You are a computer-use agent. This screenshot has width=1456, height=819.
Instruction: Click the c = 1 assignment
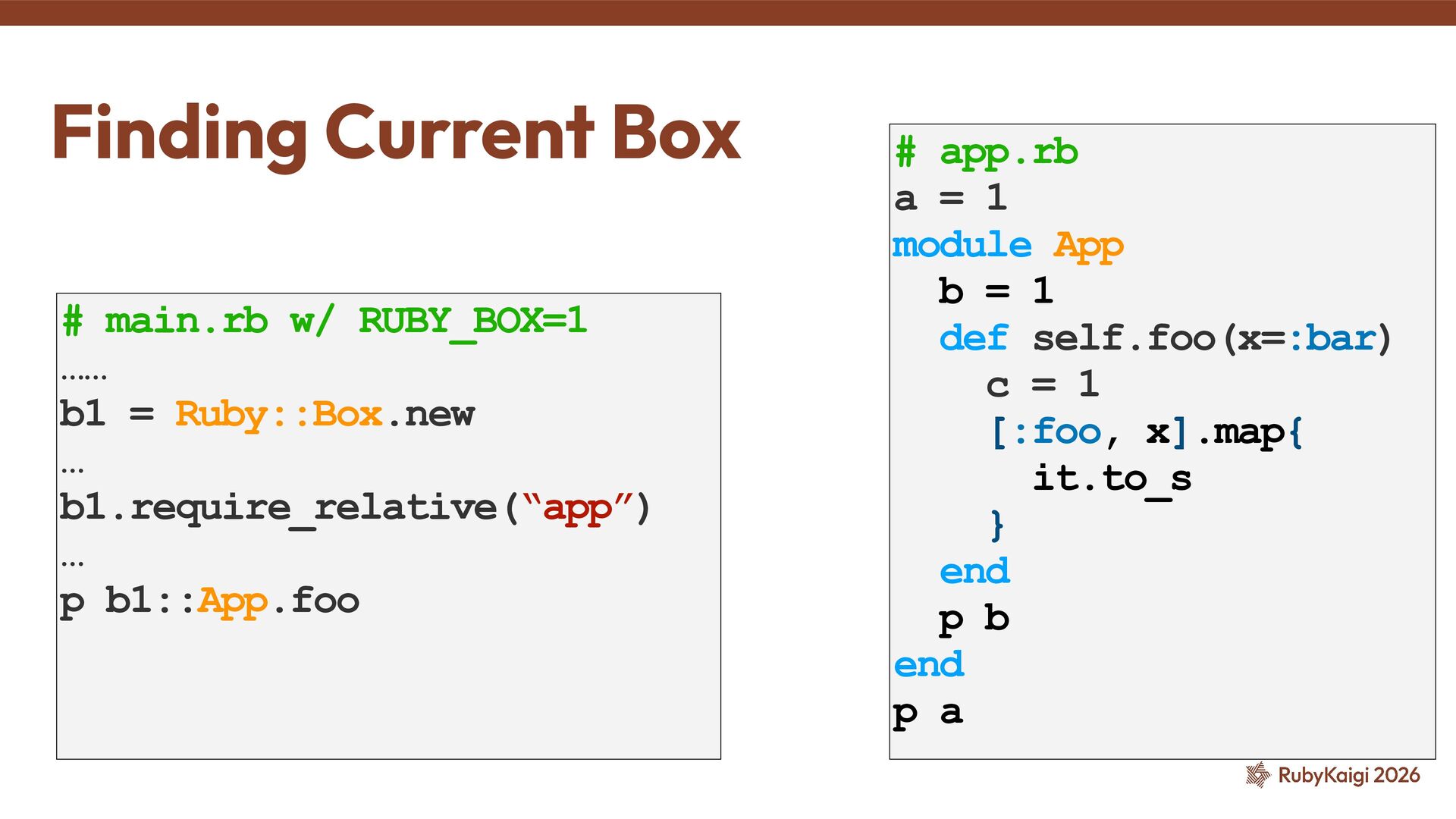(x=1042, y=384)
